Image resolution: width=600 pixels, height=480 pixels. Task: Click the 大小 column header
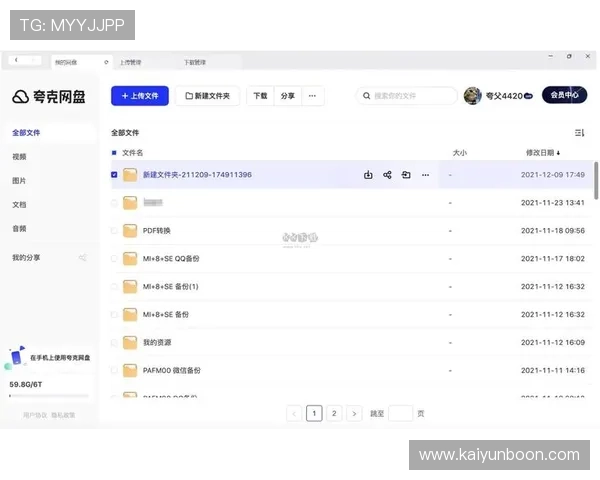[x=460, y=153]
